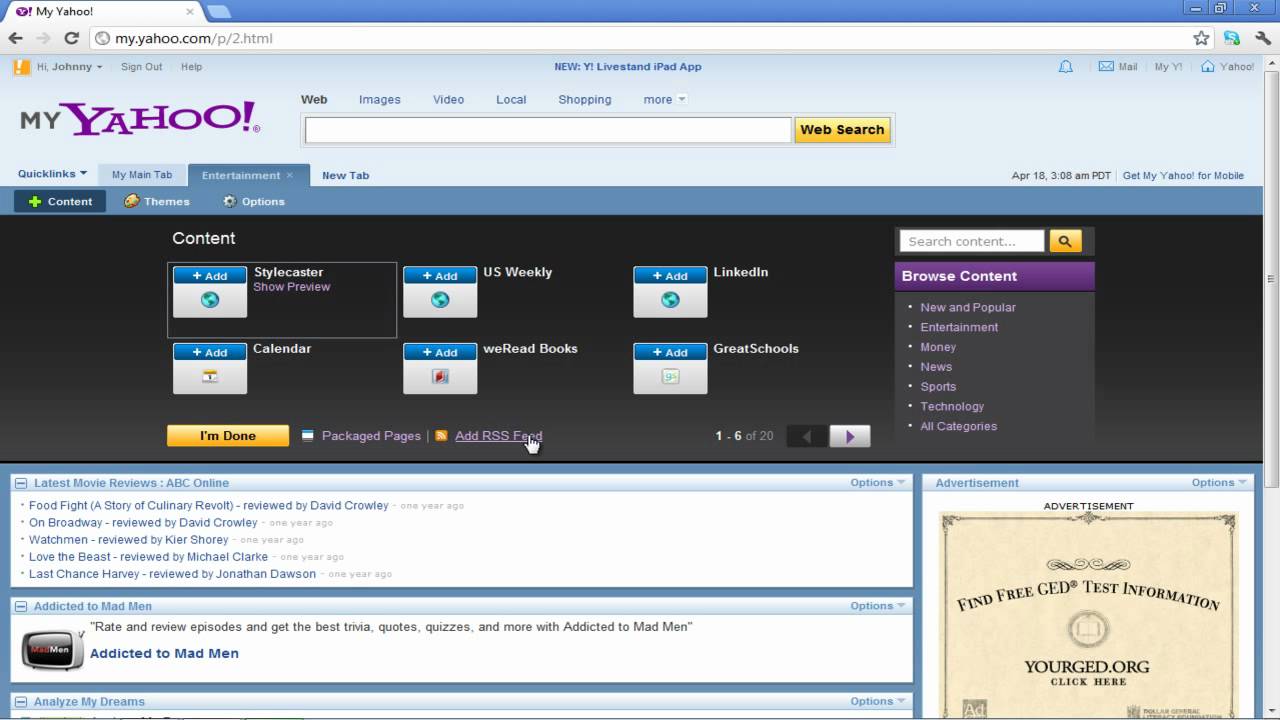
Task: Click the Skype extension icon in toolbar
Action: click(1232, 38)
